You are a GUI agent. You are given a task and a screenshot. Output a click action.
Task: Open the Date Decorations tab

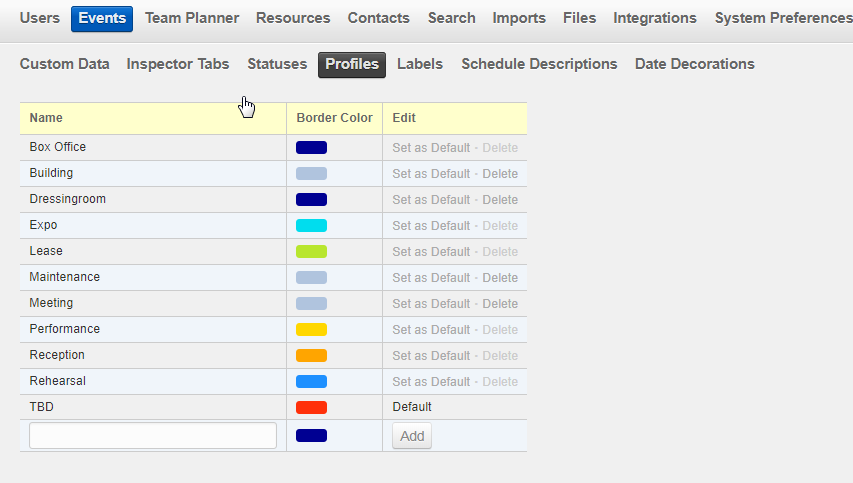point(694,64)
